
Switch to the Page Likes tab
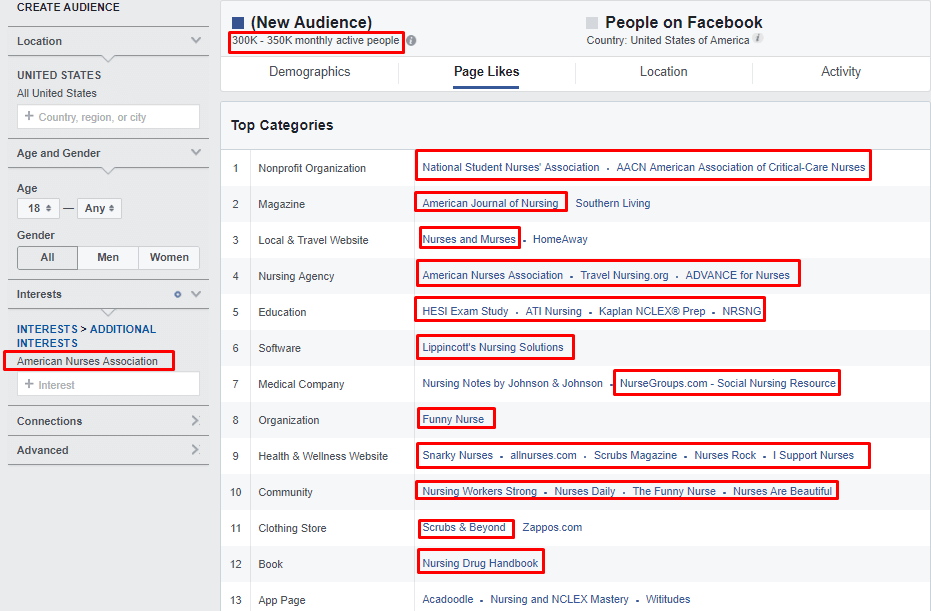486,72
